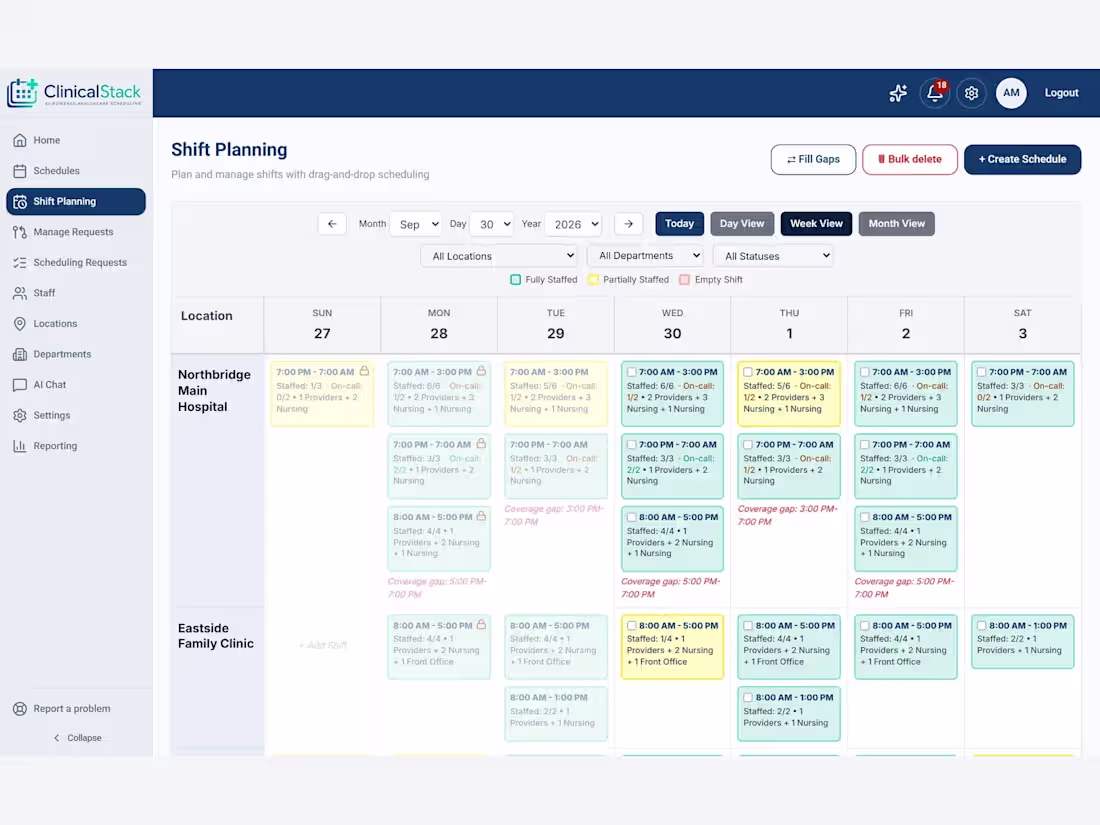Check Wednesday 30 Eastside 8:00 AM - 5:00 PM shift
This screenshot has width=1100, height=825.
pos(631,626)
